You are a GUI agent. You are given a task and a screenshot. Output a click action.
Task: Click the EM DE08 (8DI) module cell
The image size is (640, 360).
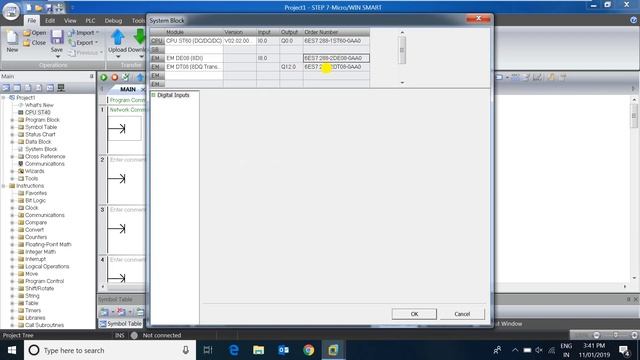pyautogui.click(x=194, y=58)
